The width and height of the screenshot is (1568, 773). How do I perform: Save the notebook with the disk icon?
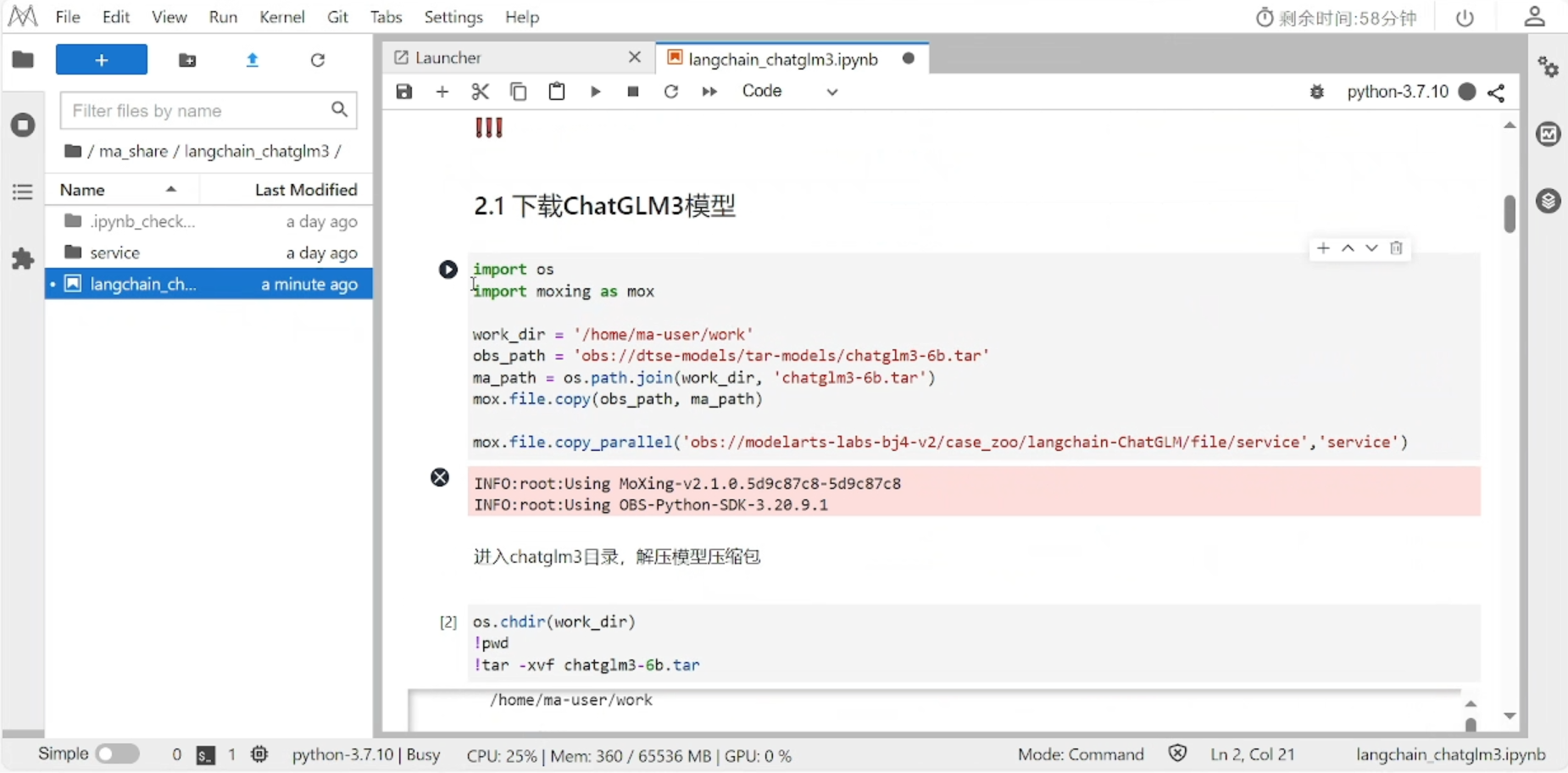click(x=404, y=92)
